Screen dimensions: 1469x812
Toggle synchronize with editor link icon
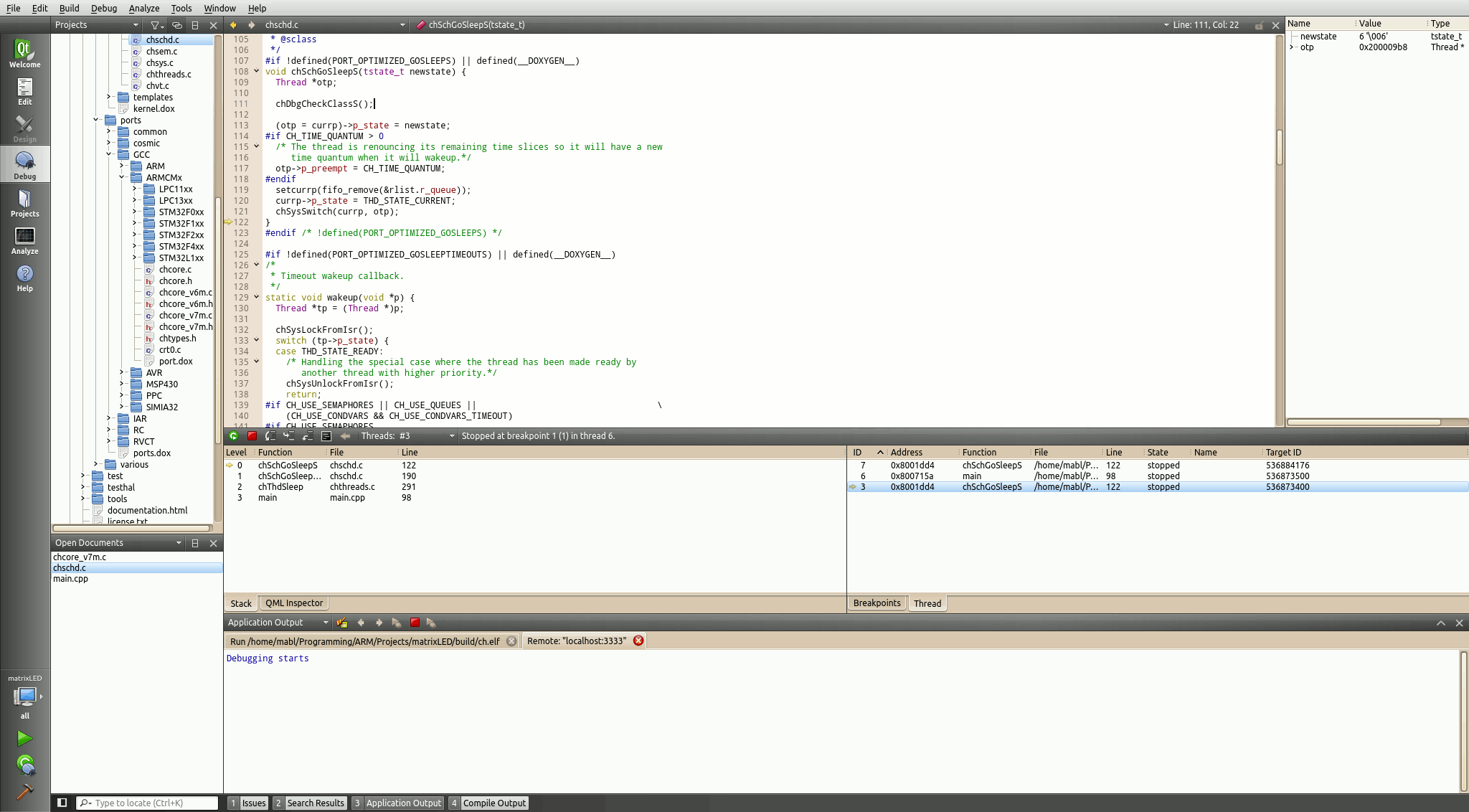tap(176, 25)
